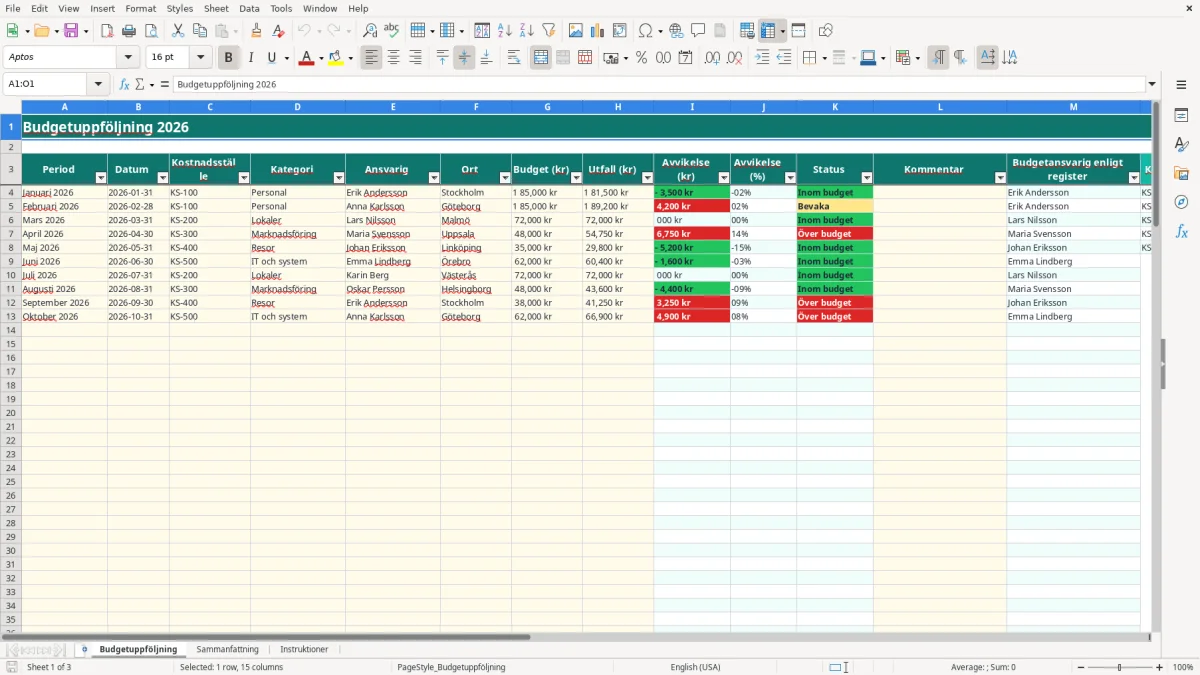Apply the red font color swatch
The image size is (1200, 675).
tap(306, 58)
